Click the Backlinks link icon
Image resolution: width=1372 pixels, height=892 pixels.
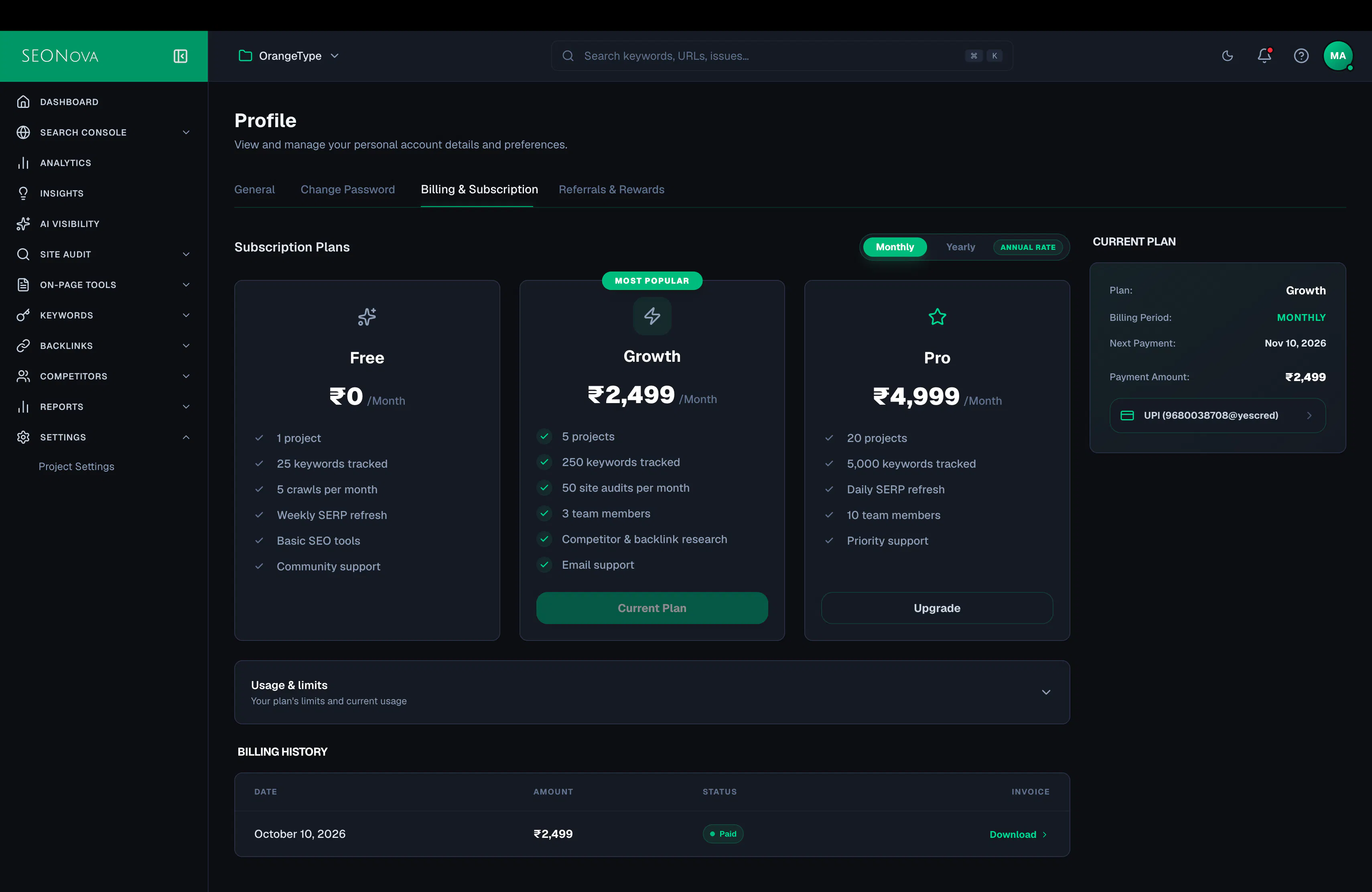[x=23, y=346]
